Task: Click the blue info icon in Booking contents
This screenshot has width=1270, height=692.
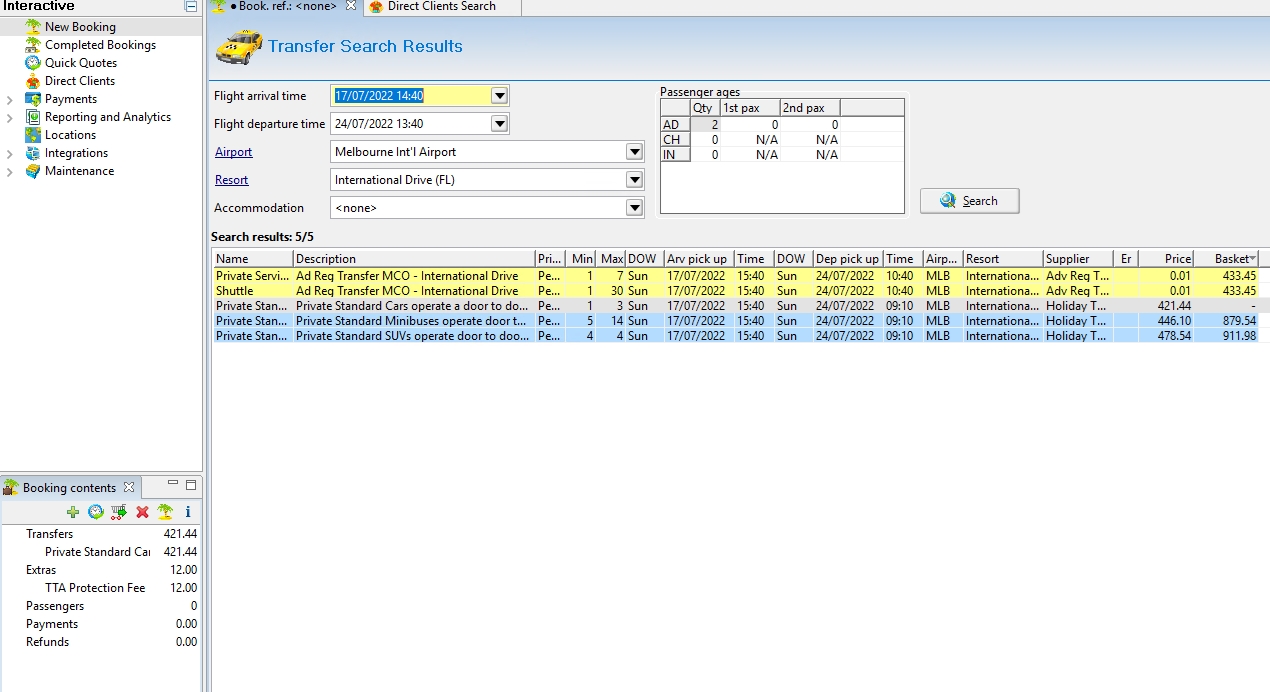Action: (x=188, y=512)
